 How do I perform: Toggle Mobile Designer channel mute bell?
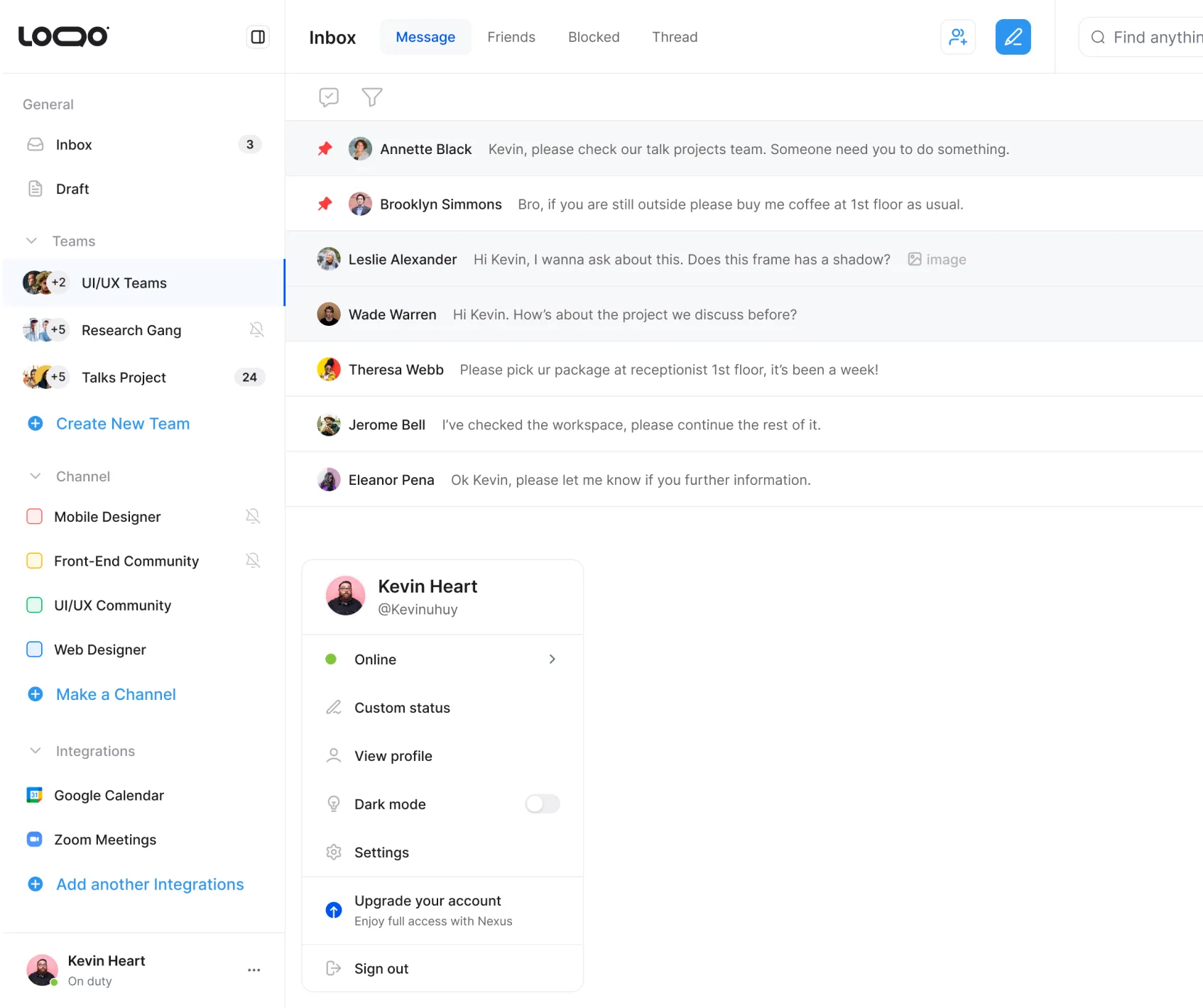[252, 517]
